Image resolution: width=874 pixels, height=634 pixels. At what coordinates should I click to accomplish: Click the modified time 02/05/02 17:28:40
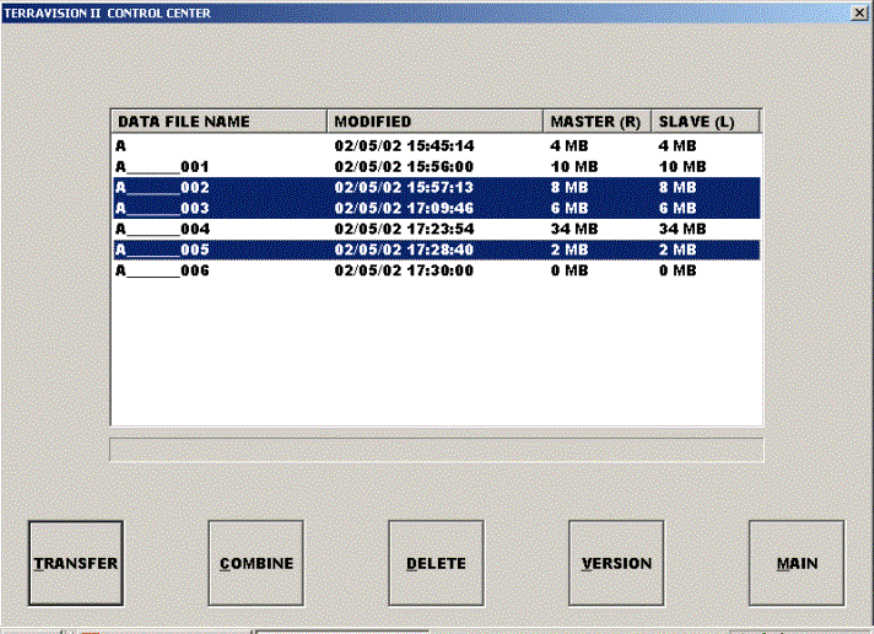click(404, 249)
